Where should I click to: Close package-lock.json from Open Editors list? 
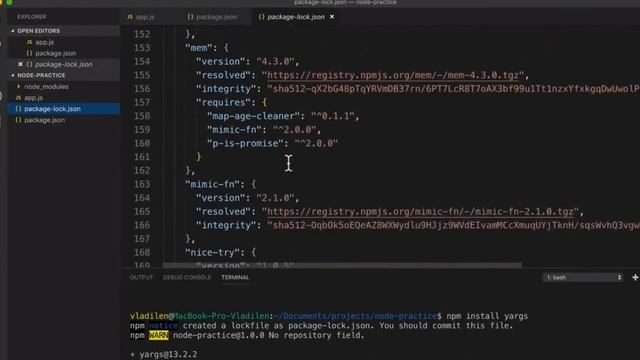click(x=20, y=64)
